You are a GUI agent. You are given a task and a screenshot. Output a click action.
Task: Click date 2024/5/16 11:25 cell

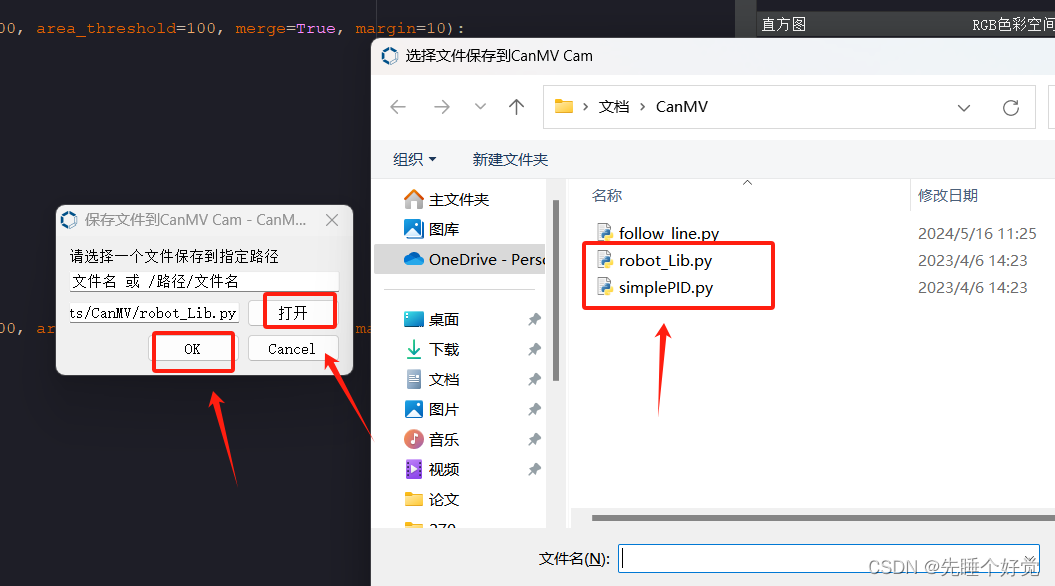tap(977, 233)
